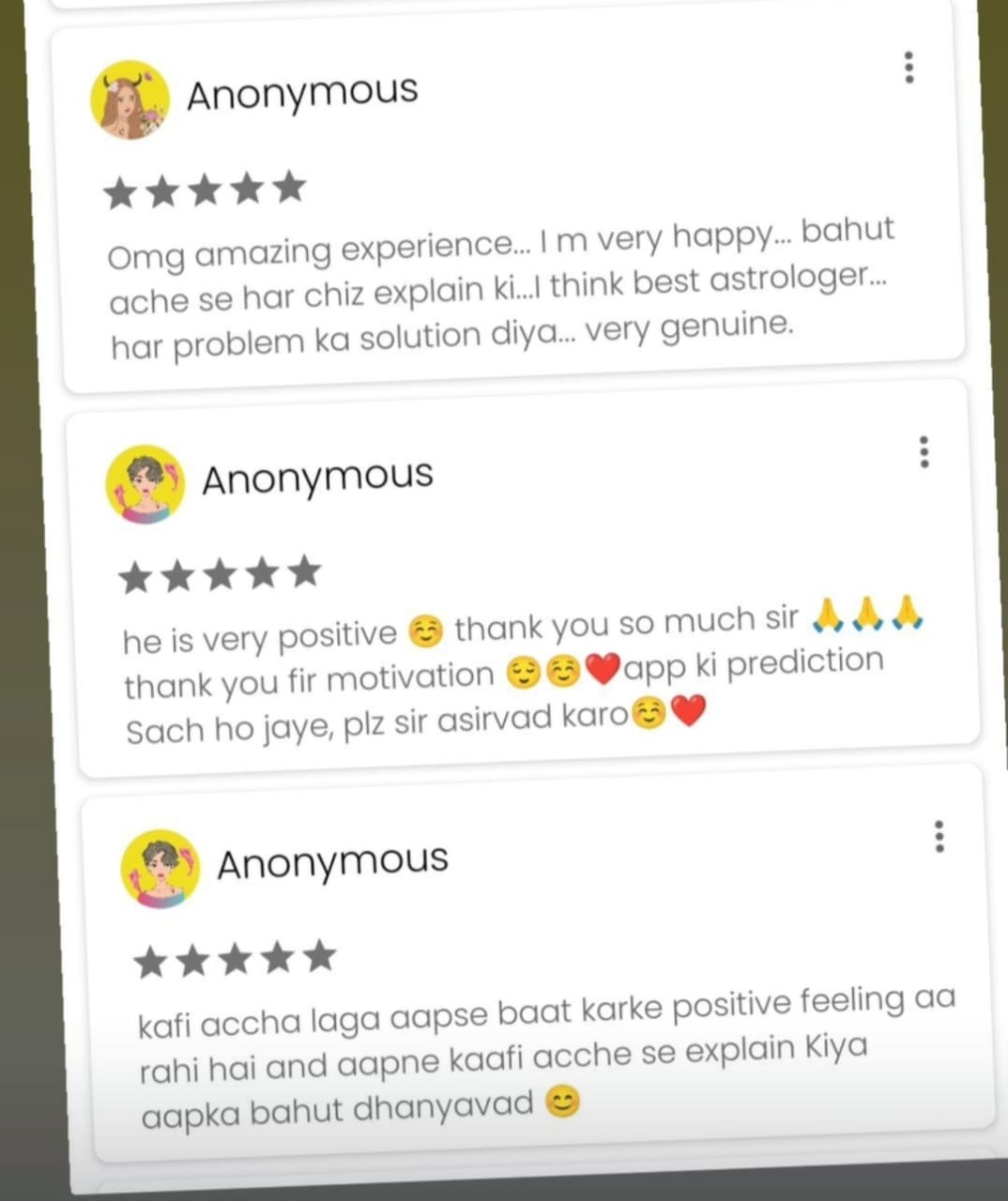Click the first star of the first review
1008x1201 pixels.
click(120, 194)
